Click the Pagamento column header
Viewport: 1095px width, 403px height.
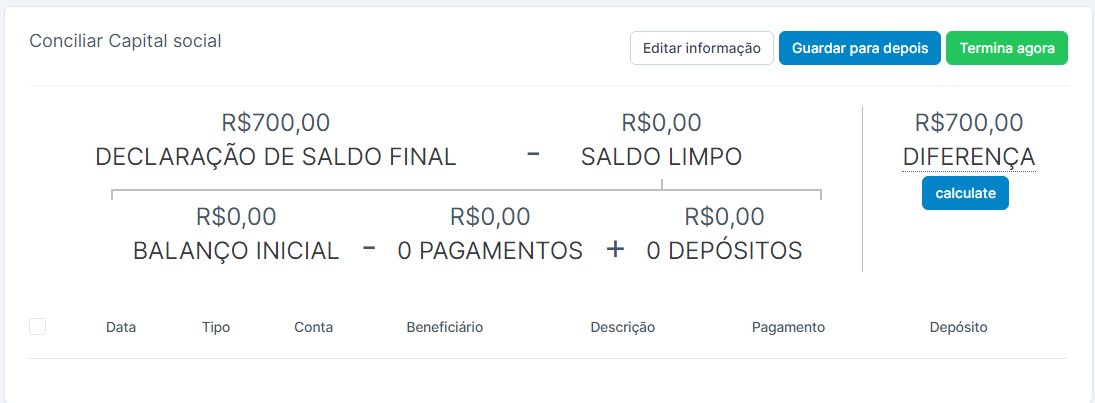[x=788, y=327]
